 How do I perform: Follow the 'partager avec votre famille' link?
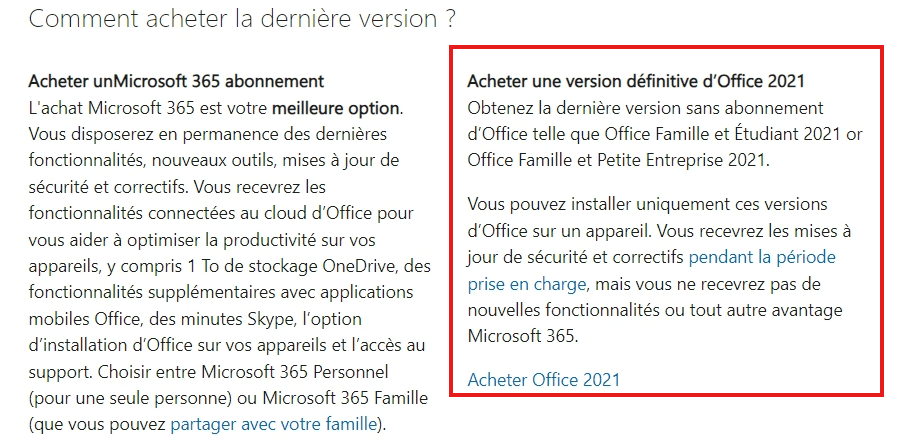273,424
